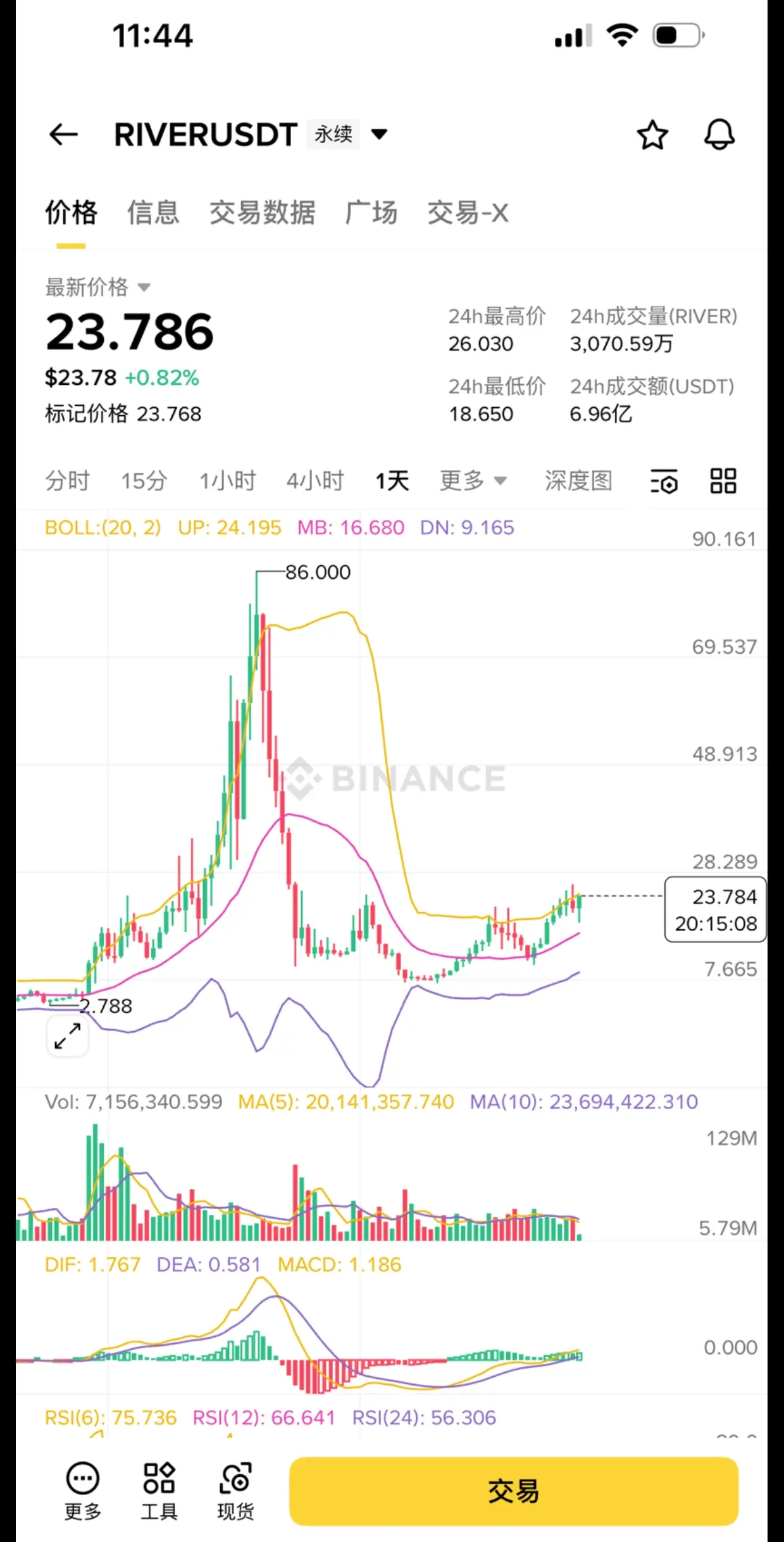Tap the 86.000 high price marker
Screen dimensions: 784x1542
pos(318,572)
